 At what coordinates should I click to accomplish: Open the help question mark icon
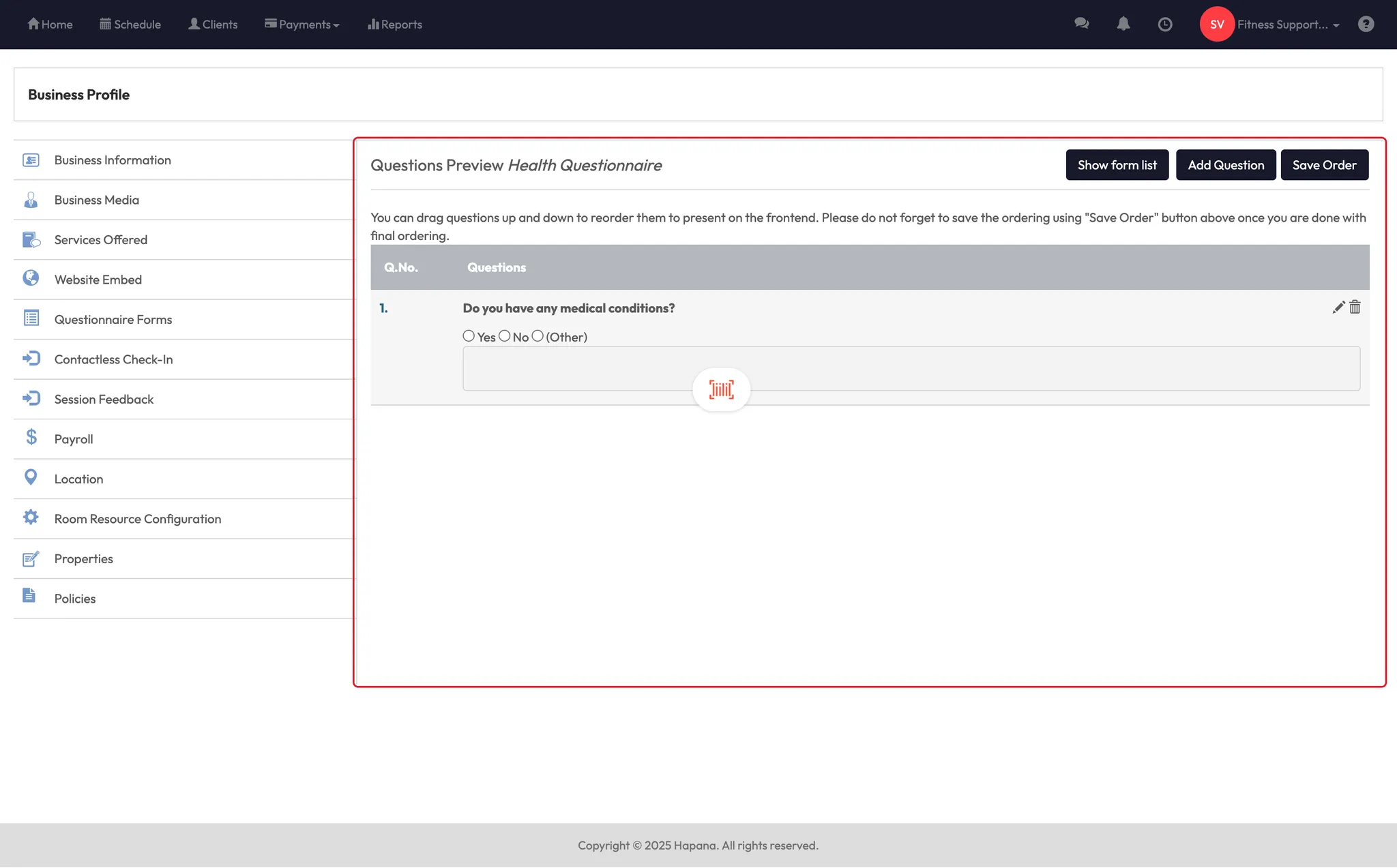(x=1366, y=25)
